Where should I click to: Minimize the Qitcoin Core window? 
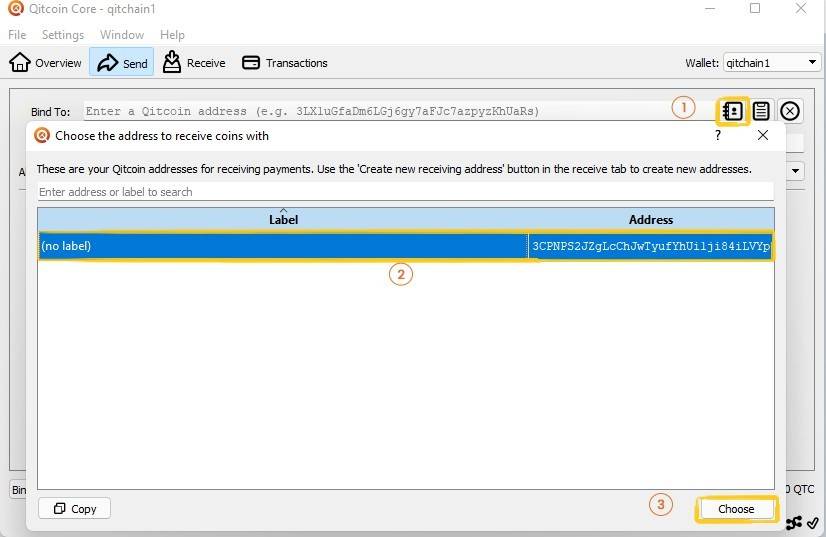coord(710,8)
